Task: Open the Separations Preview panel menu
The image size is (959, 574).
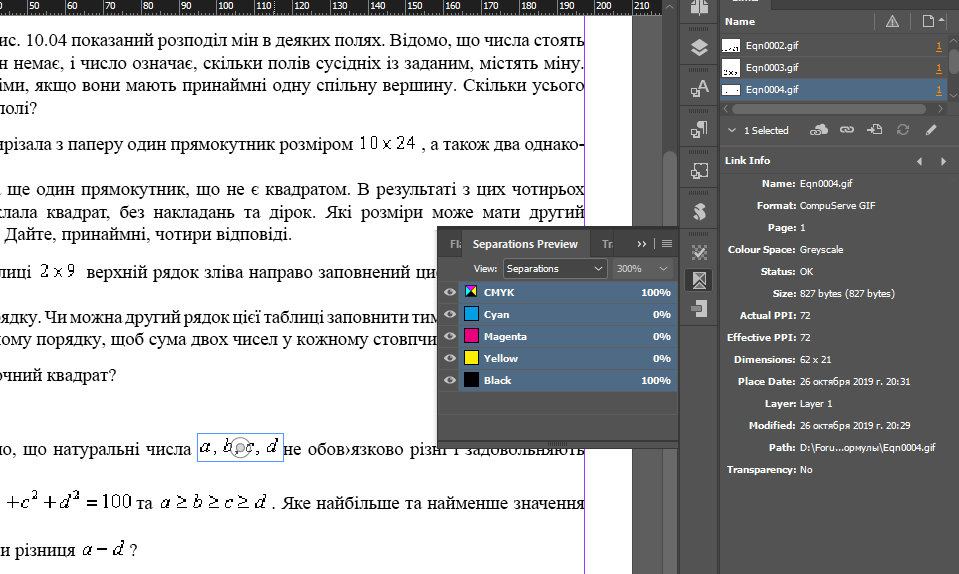Action: click(667, 243)
